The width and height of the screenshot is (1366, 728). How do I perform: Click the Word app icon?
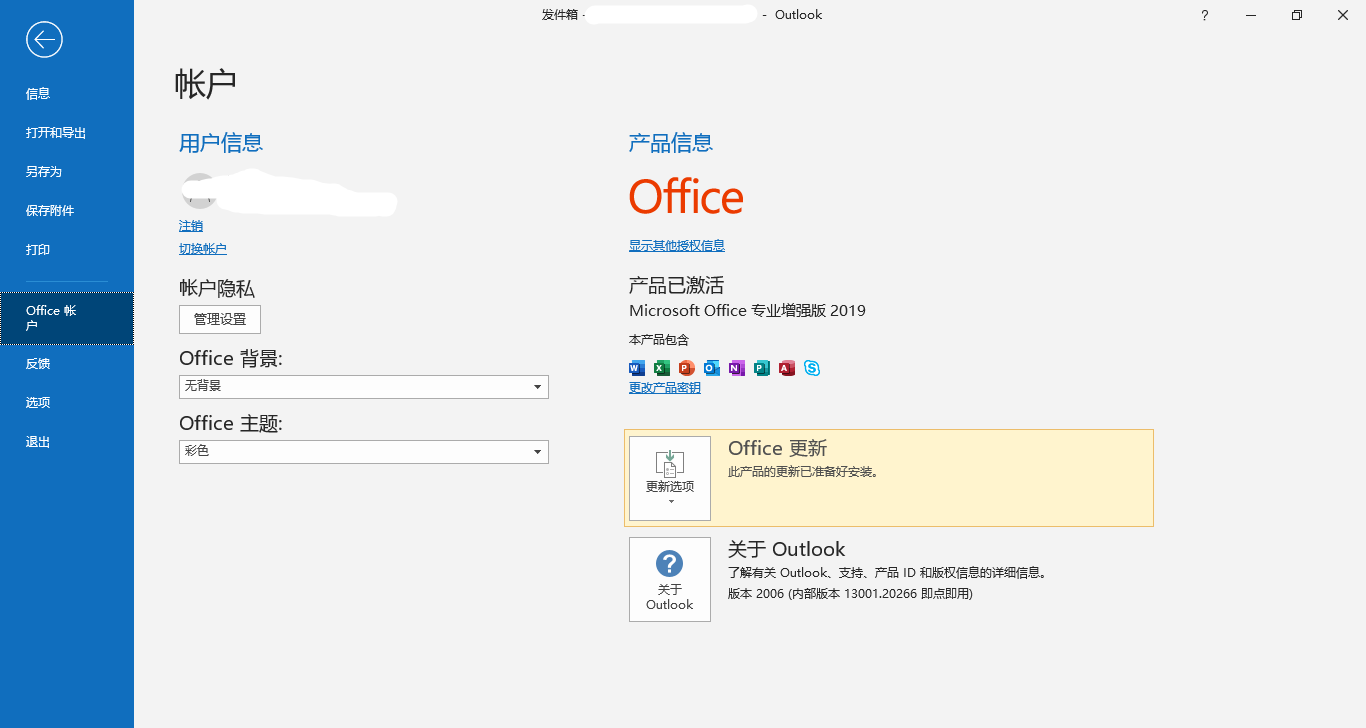637,368
